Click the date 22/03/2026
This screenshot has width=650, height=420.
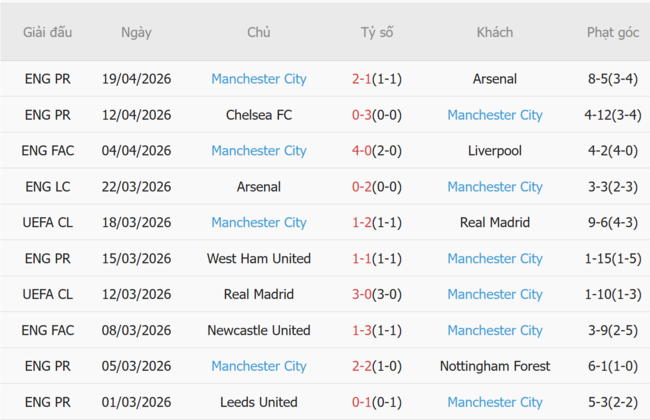tap(136, 187)
